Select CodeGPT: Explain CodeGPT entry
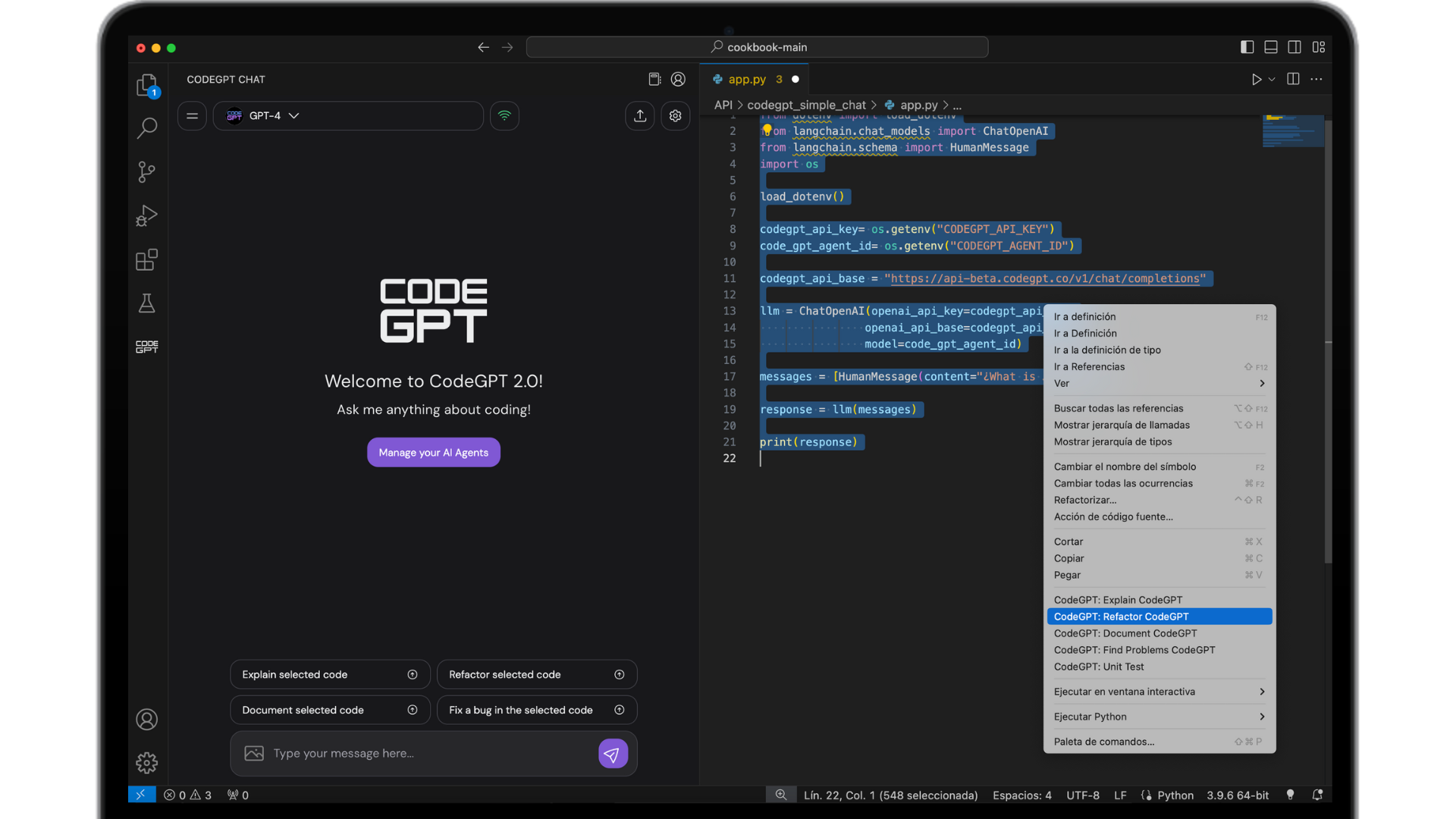Screen dimensions: 1456x819 point(1159,600)
